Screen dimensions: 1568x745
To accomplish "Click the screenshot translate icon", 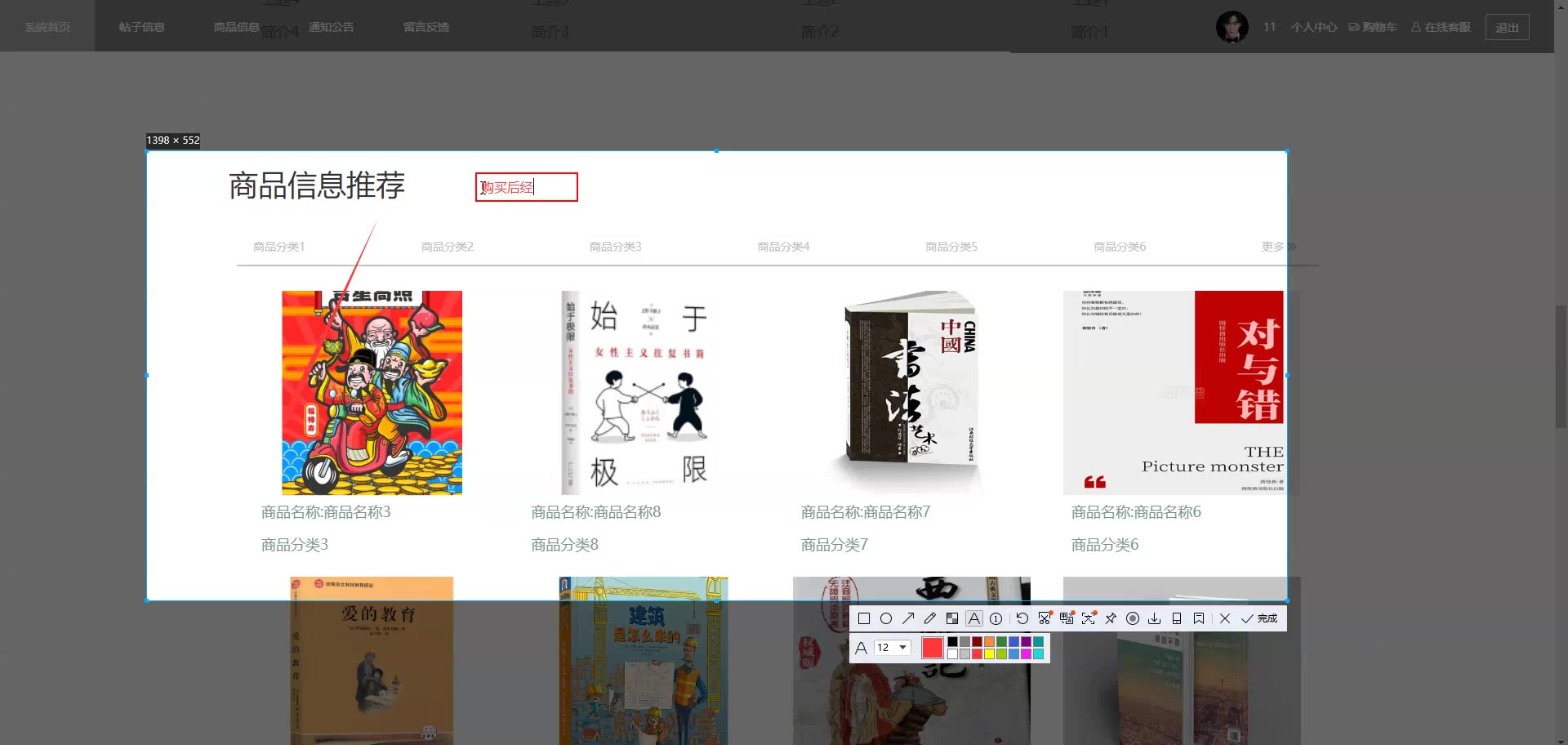I will pos(1067,618).
